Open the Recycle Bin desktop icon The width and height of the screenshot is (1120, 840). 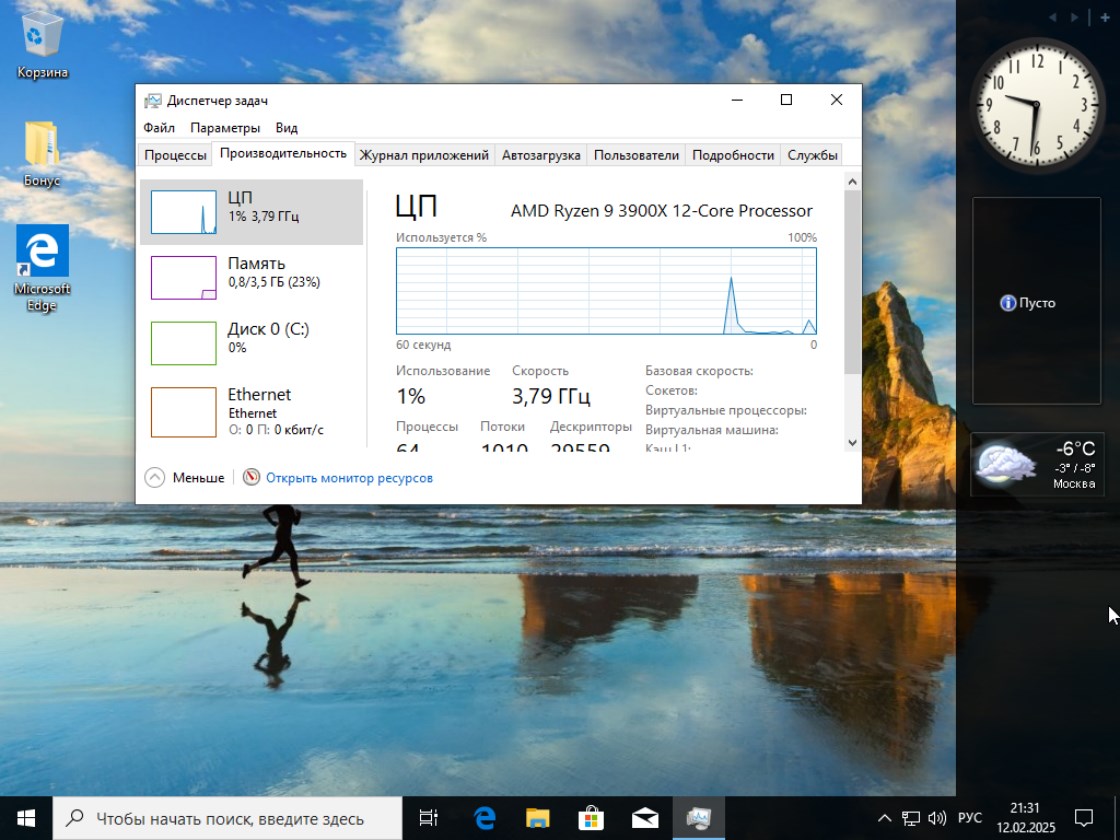(41, 44)
